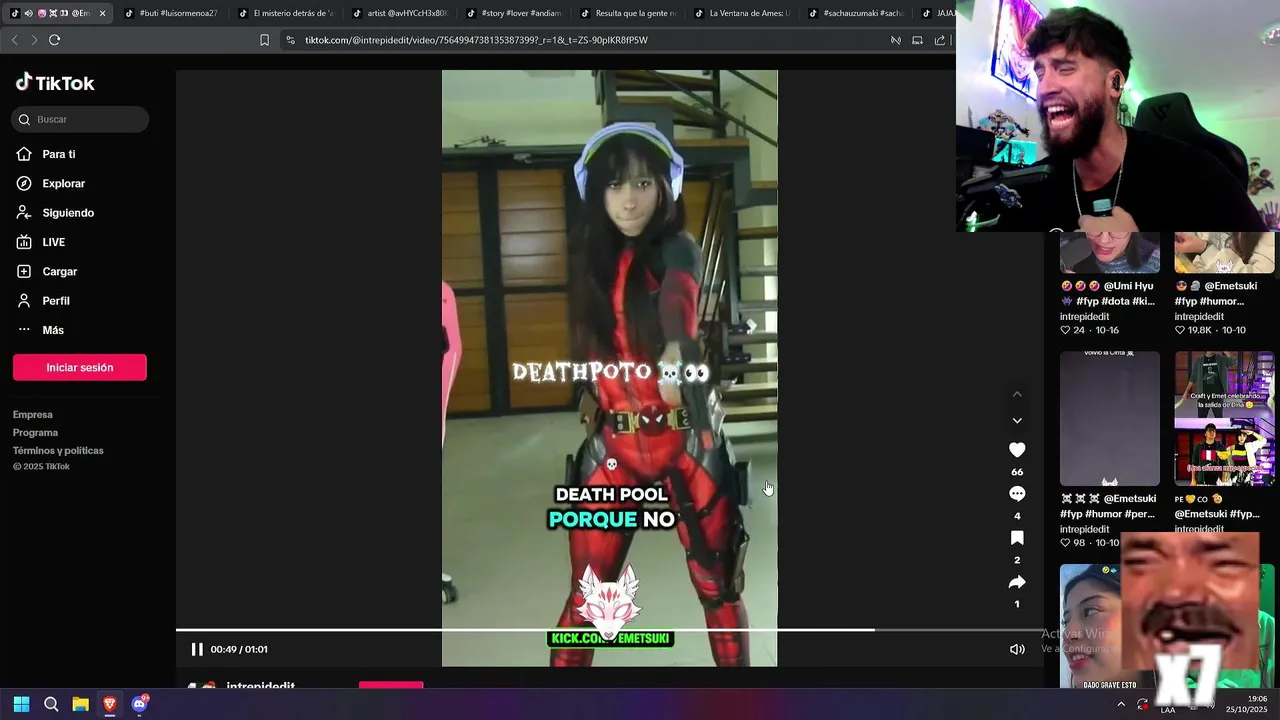Show hidden system tray icons
The width and height of the screenshot is (1280, 720).
(x=1121, y=704)
